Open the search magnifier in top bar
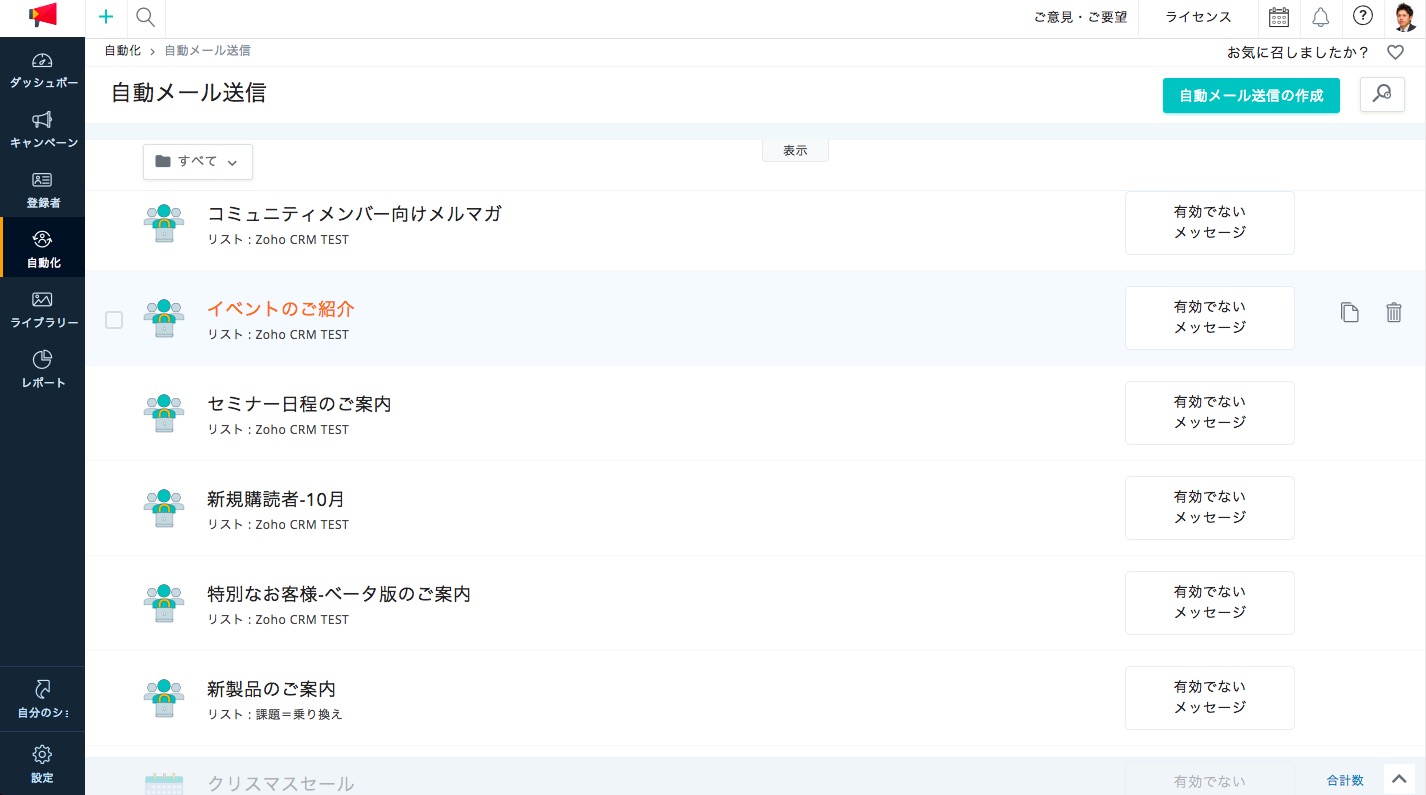This screenshot has width=1426, height=795. pyautogui.click(x=145, y=17)
